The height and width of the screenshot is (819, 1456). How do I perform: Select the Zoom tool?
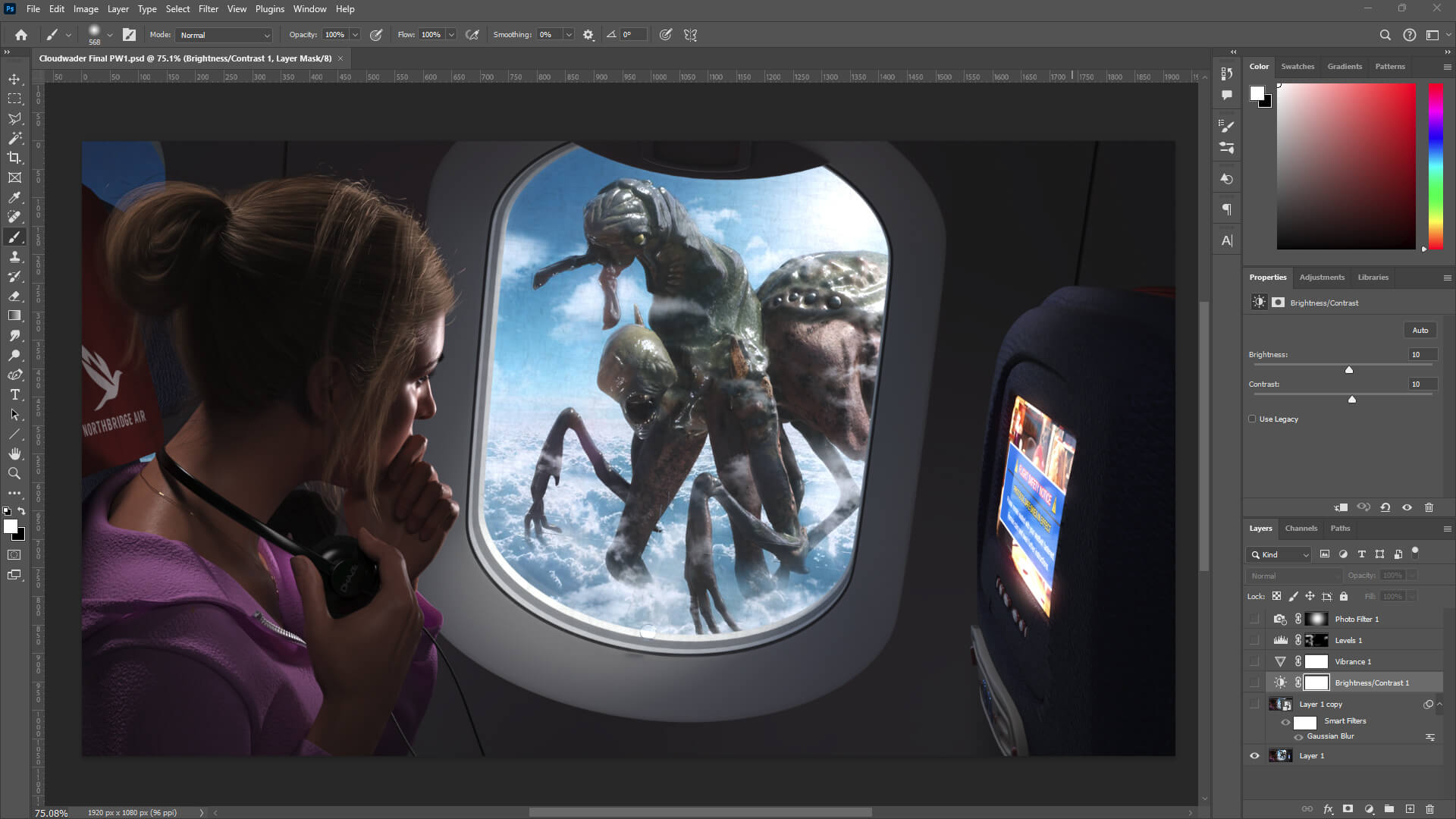14,473
